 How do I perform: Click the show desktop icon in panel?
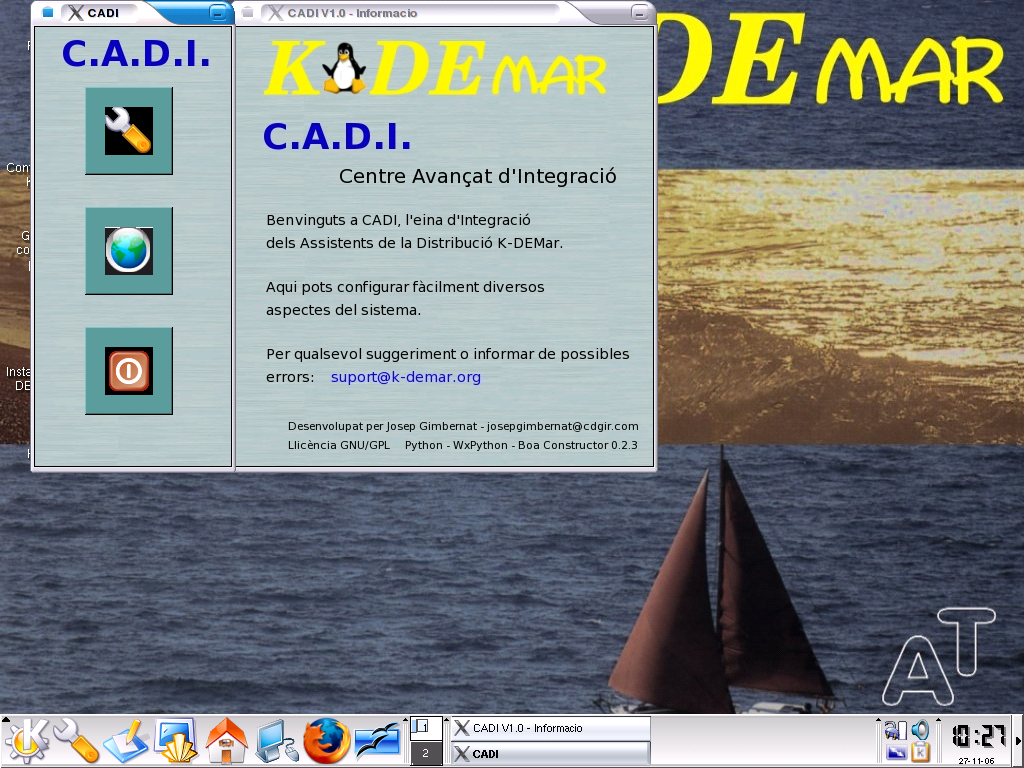click(177, 741)
